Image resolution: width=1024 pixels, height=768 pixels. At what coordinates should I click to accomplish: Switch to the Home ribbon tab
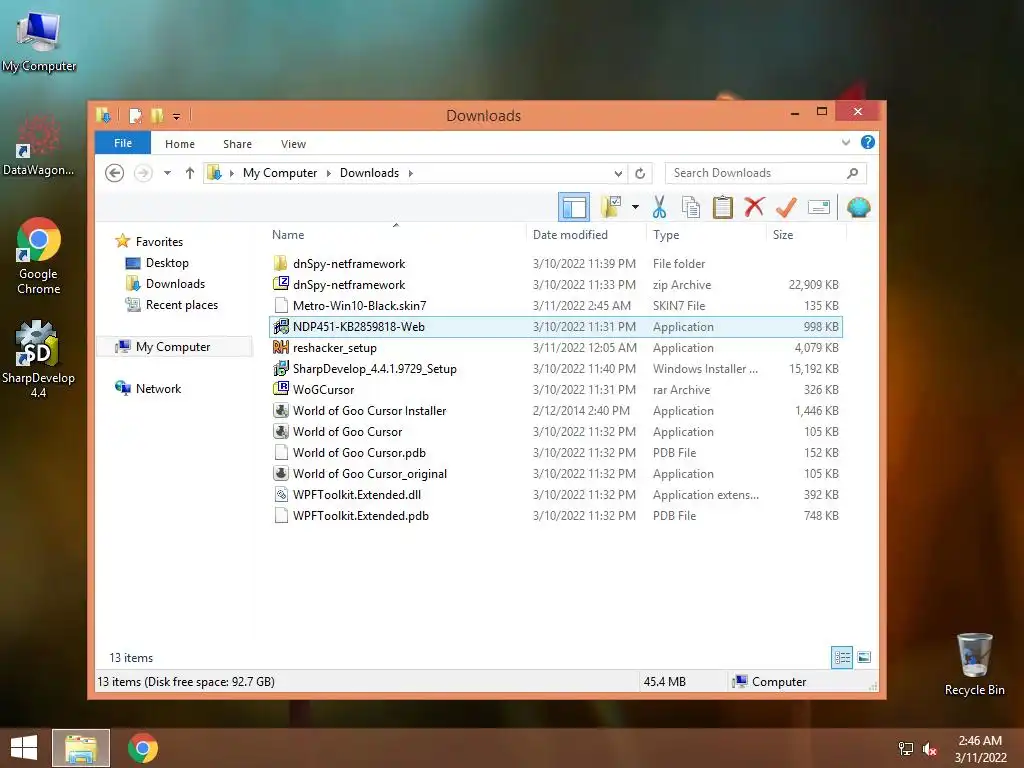(x=180, y=144)
